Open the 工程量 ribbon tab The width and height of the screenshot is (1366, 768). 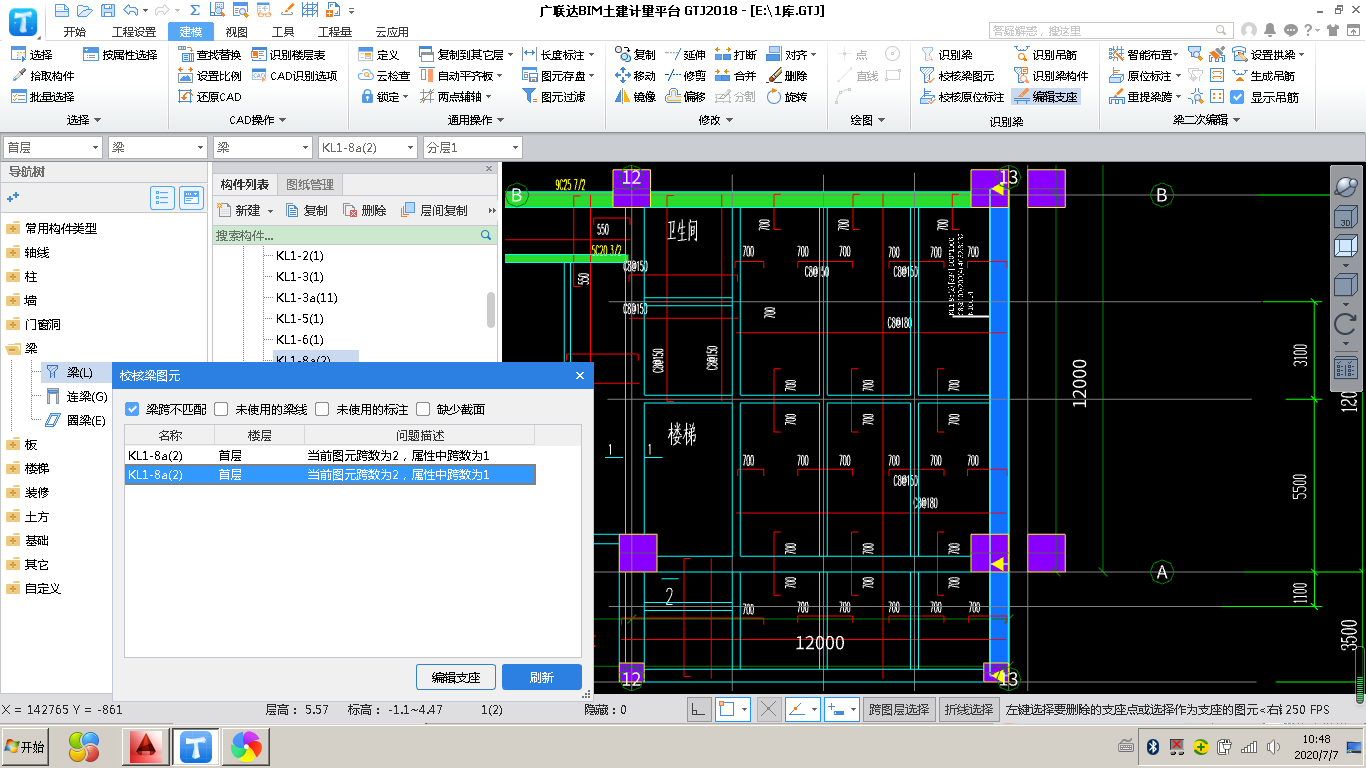click(334, 32)
